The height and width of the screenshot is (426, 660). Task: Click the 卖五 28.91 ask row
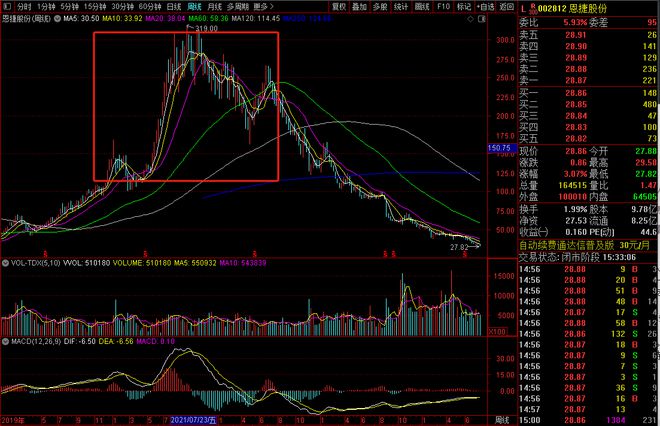coord(588,35)
